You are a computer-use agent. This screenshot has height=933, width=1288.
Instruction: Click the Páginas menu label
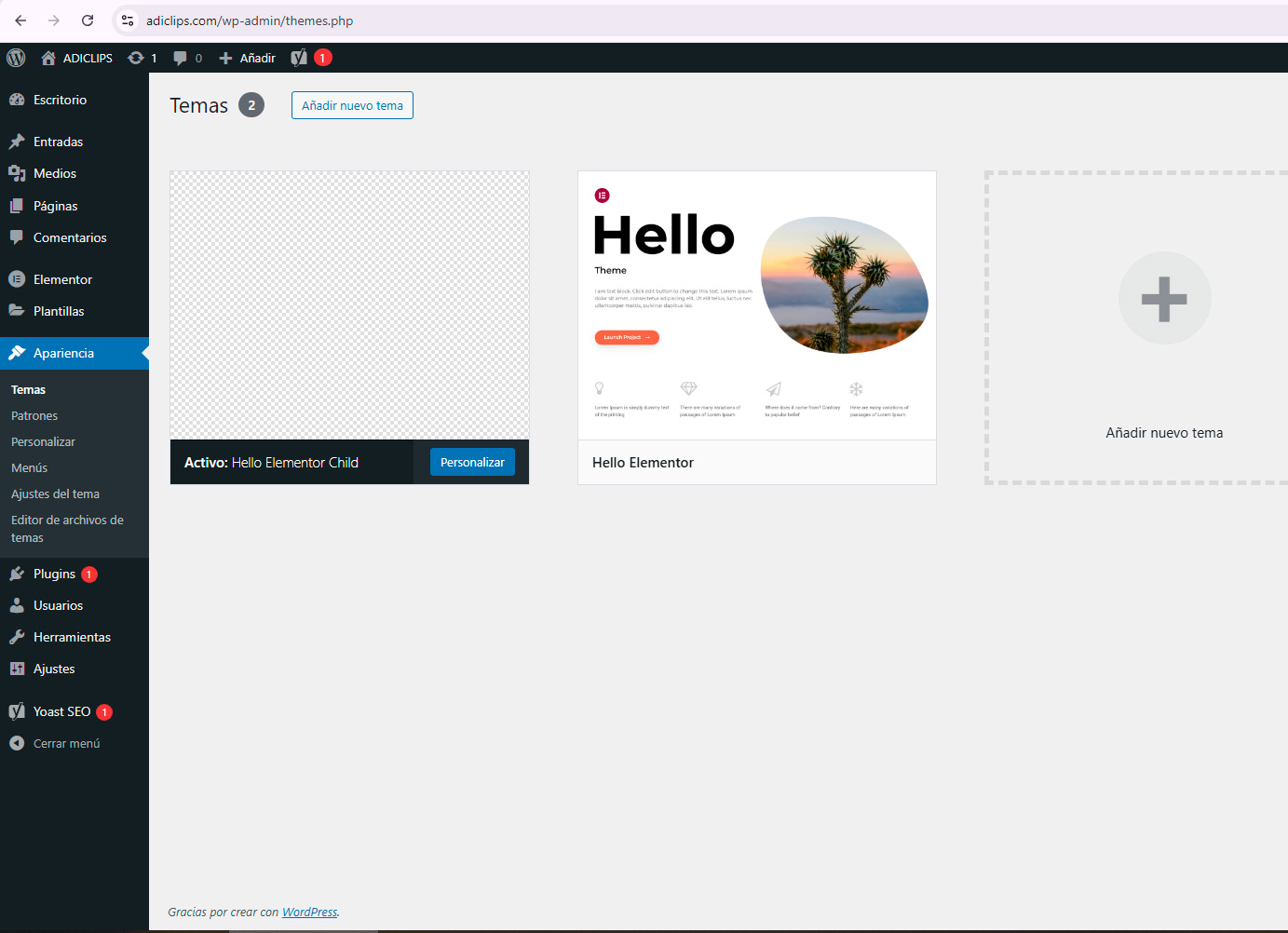point(56,206)
